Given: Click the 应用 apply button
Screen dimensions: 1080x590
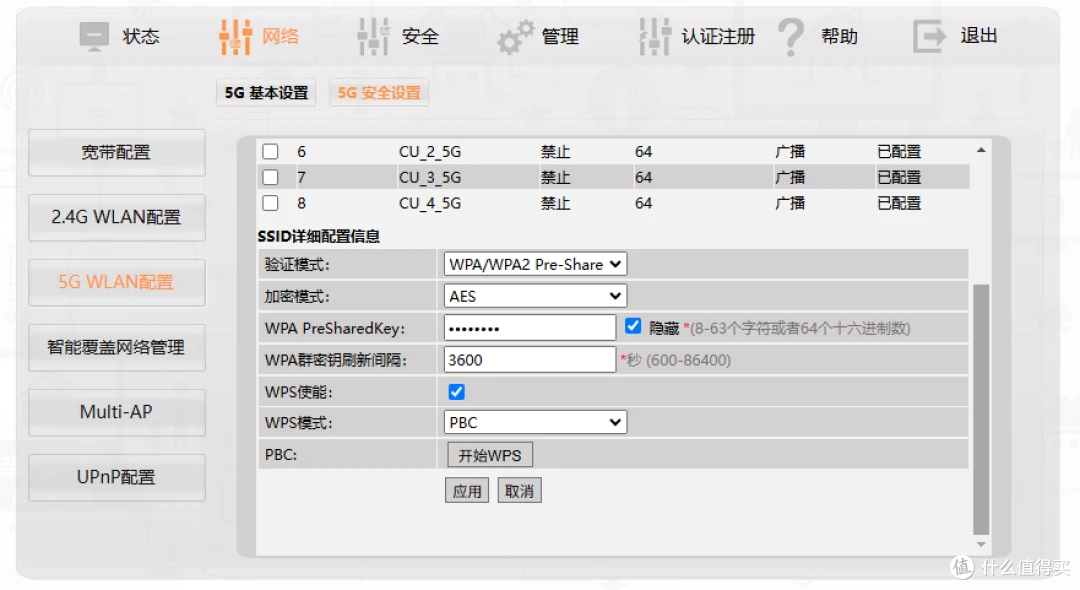Looking at the screenshot, I should coord(467,491).
